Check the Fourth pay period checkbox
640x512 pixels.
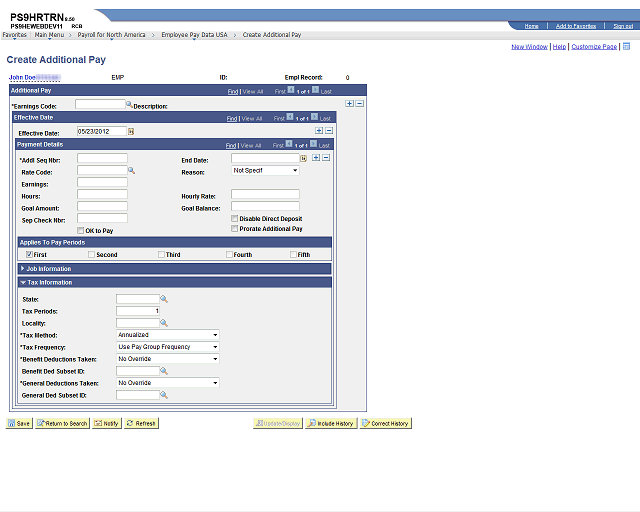229,254
